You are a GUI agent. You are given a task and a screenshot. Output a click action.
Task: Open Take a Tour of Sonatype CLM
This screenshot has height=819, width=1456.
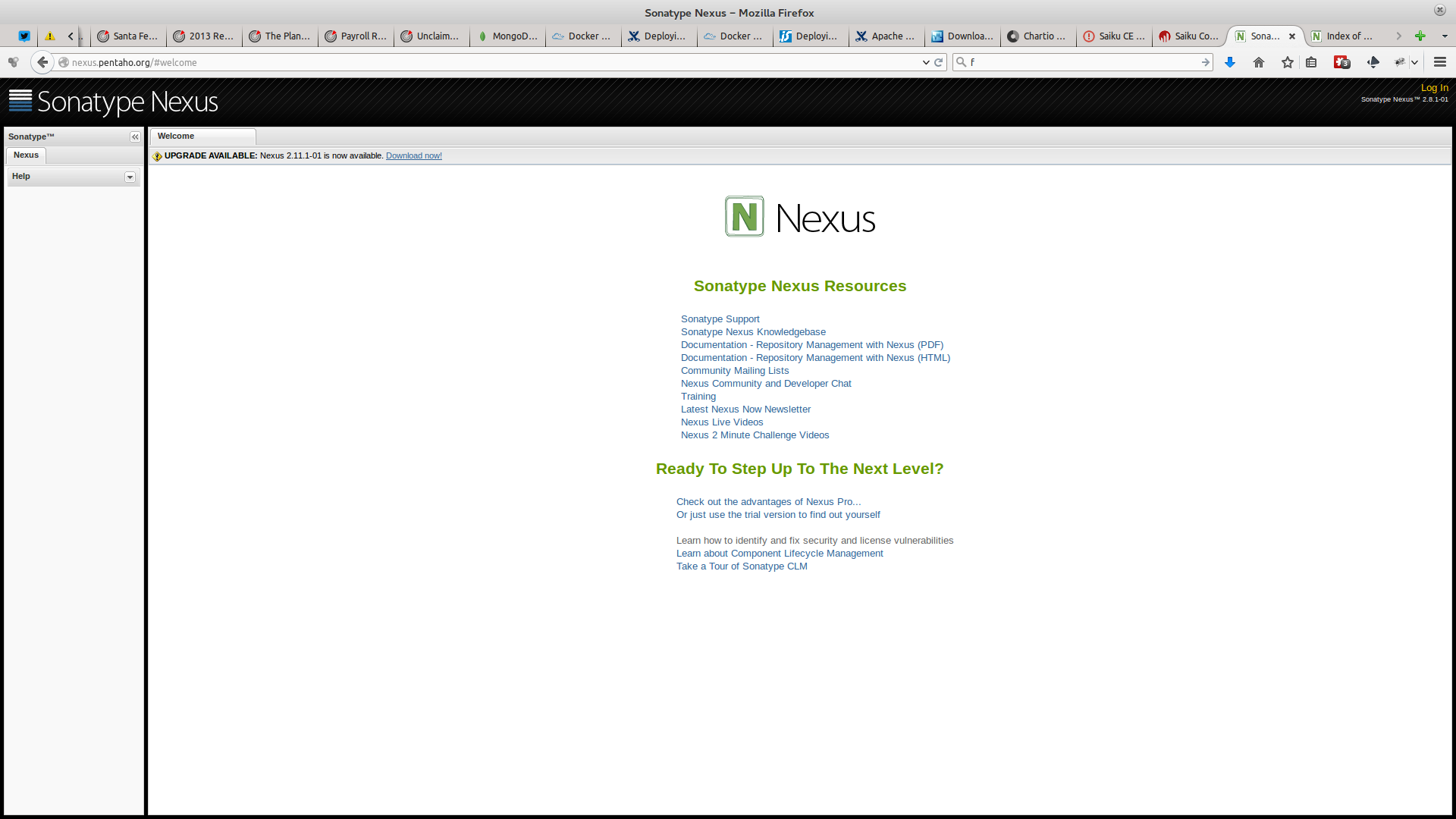coord(742,566)
